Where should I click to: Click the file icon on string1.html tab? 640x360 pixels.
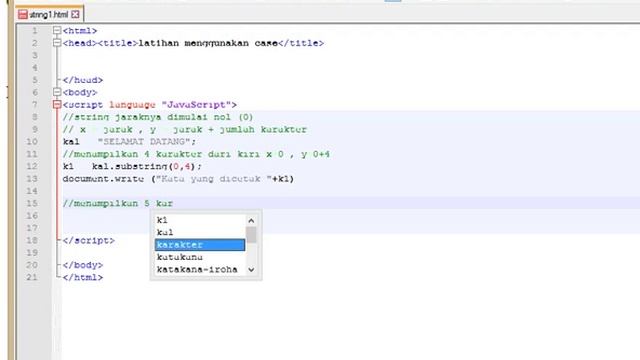(x=23, y=15)
